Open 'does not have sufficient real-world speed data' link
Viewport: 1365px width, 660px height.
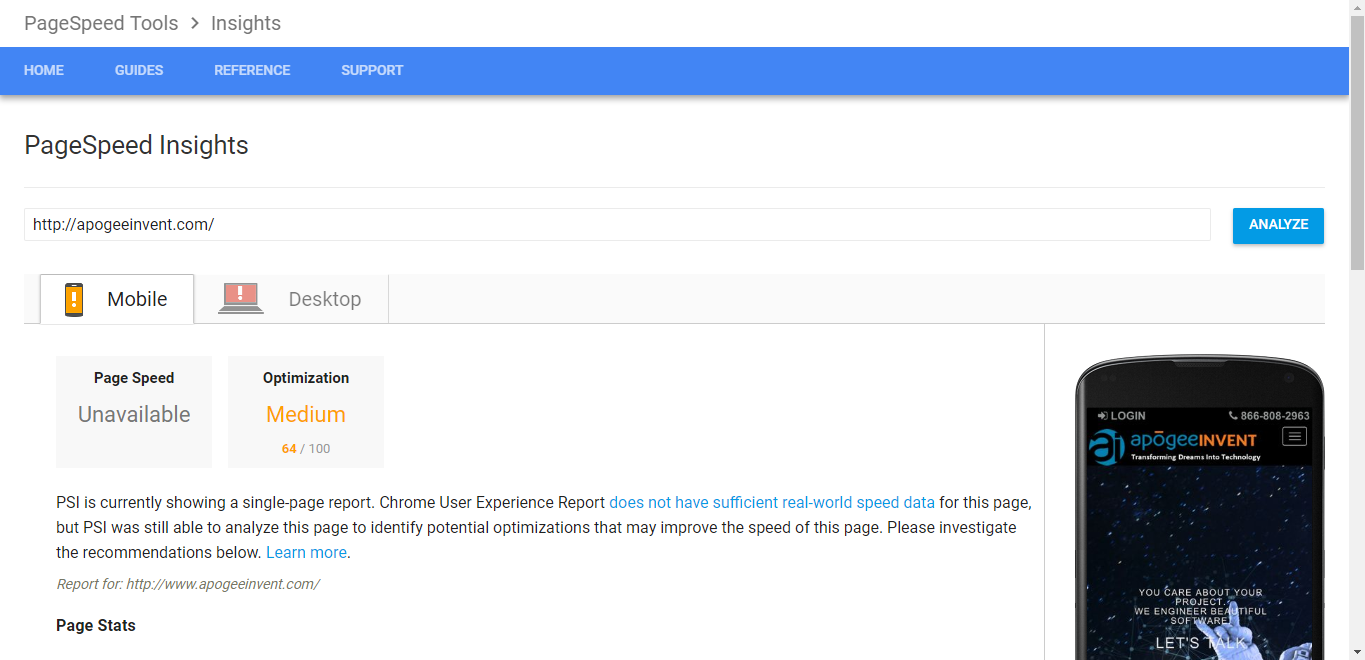click(x=772, y=502)
